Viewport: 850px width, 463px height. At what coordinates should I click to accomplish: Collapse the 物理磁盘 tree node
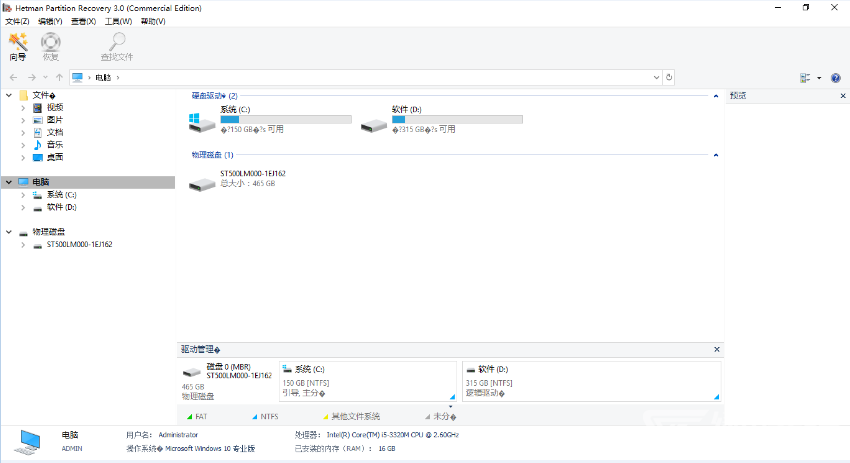9,232
